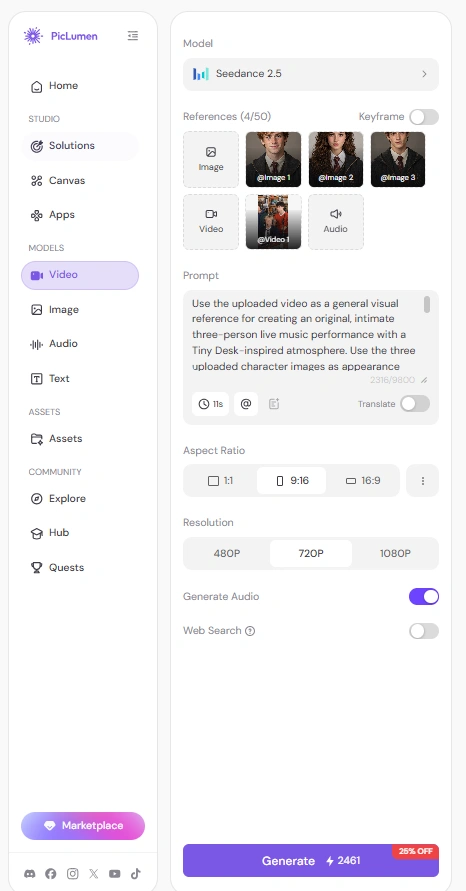The image size is (466, 891).
Task: Open Solutions in the Studio section
Action: click(x=80, y=146)
